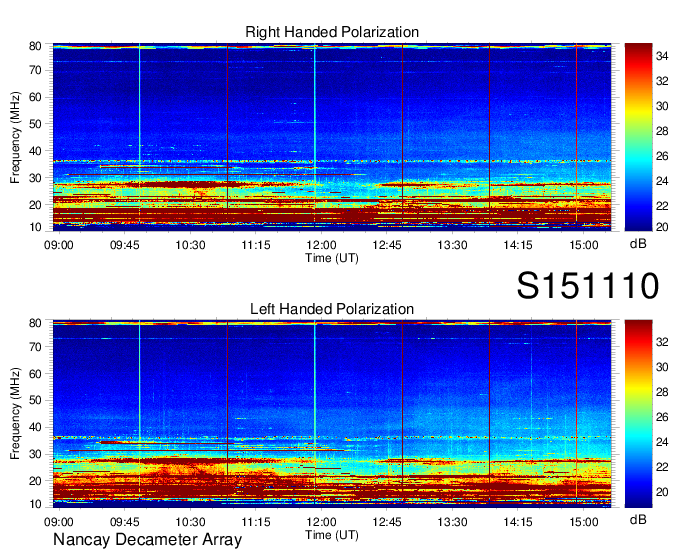Click time tick 12:45 under Left Handed plot
Screen dimensions: 680x552
pyautogui.click(x=387, y=522)
